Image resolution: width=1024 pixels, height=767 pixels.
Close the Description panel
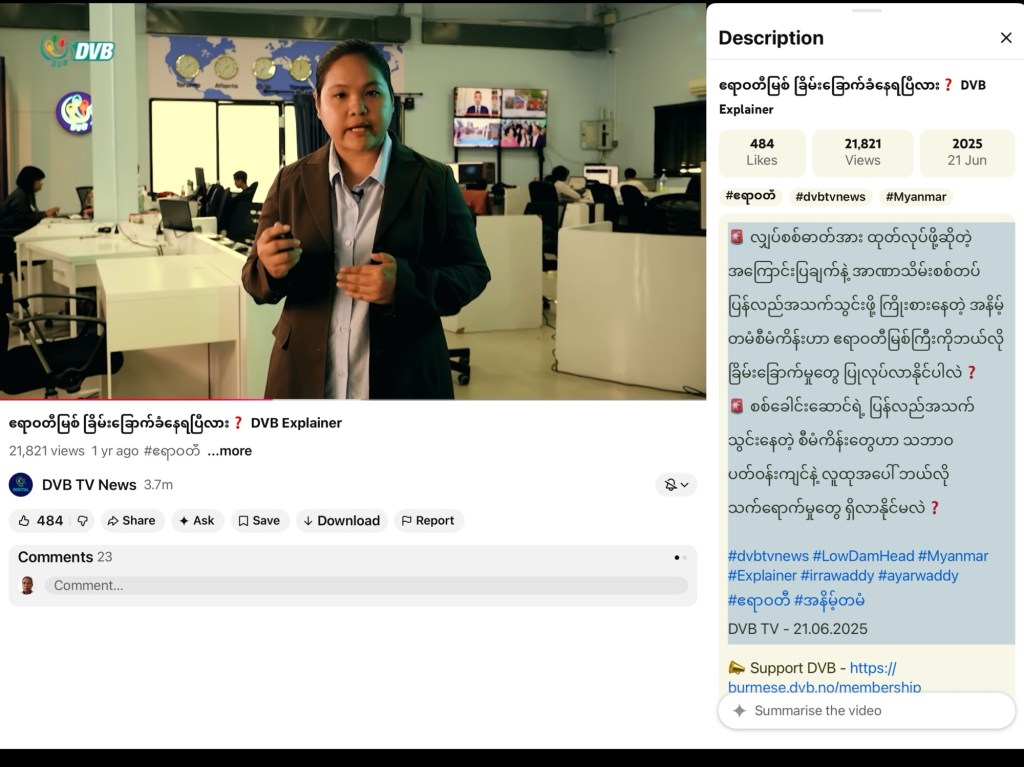1006,38
